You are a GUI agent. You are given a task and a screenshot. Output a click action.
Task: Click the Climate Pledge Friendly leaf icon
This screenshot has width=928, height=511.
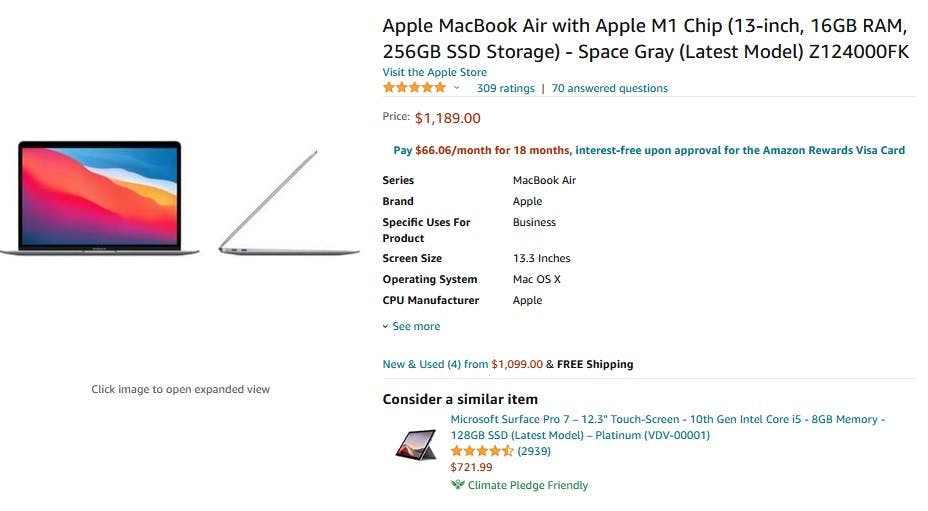(457, 484)
